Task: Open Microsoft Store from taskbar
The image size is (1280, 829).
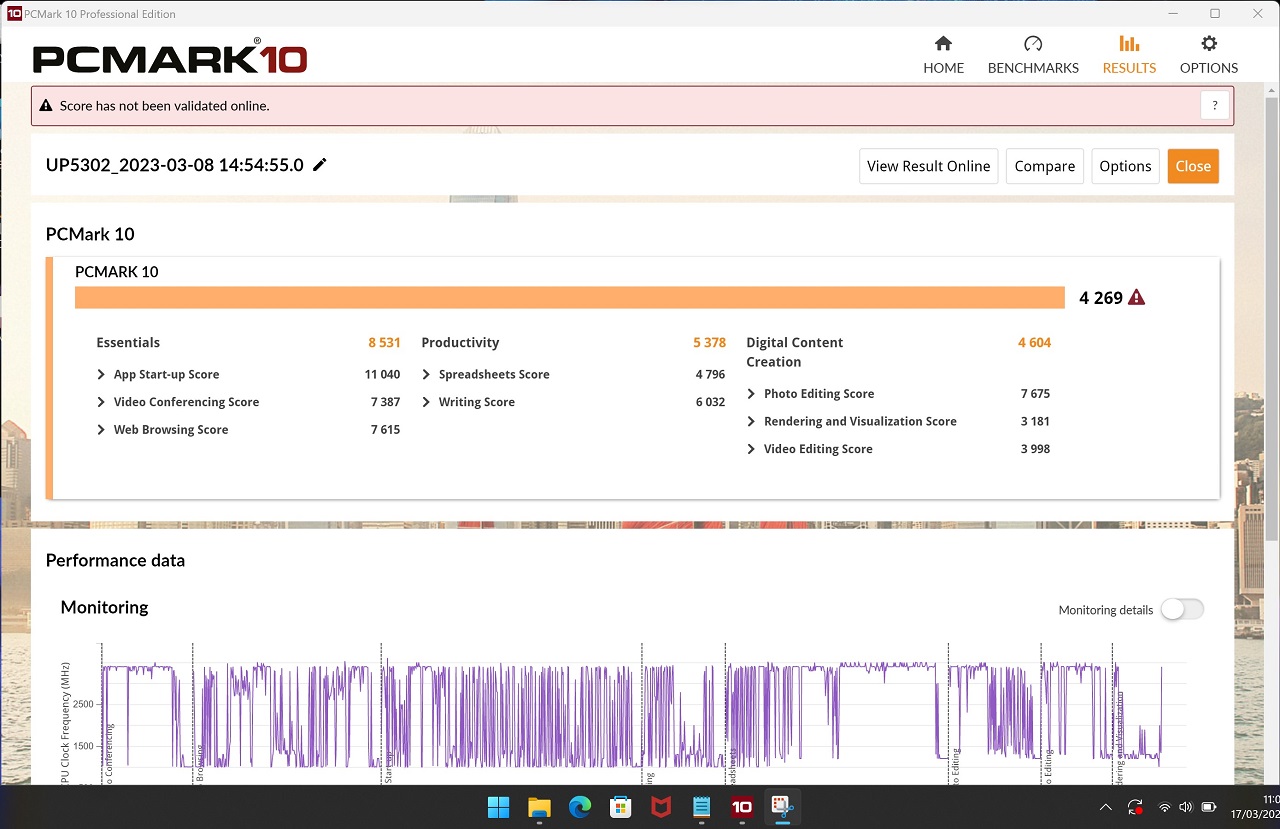Action: (x=620, y=807)
